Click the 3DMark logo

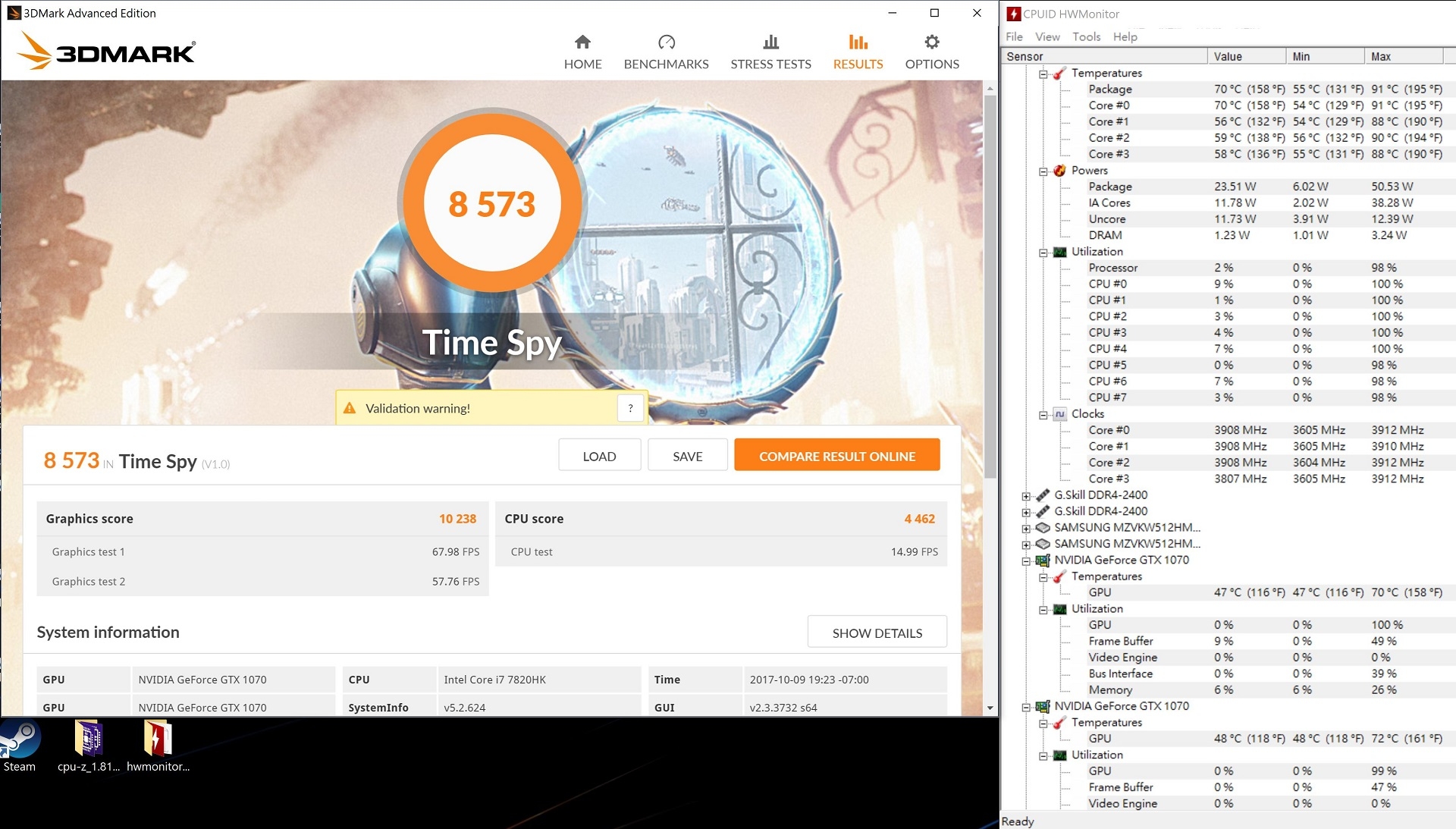tap(106, 51)
